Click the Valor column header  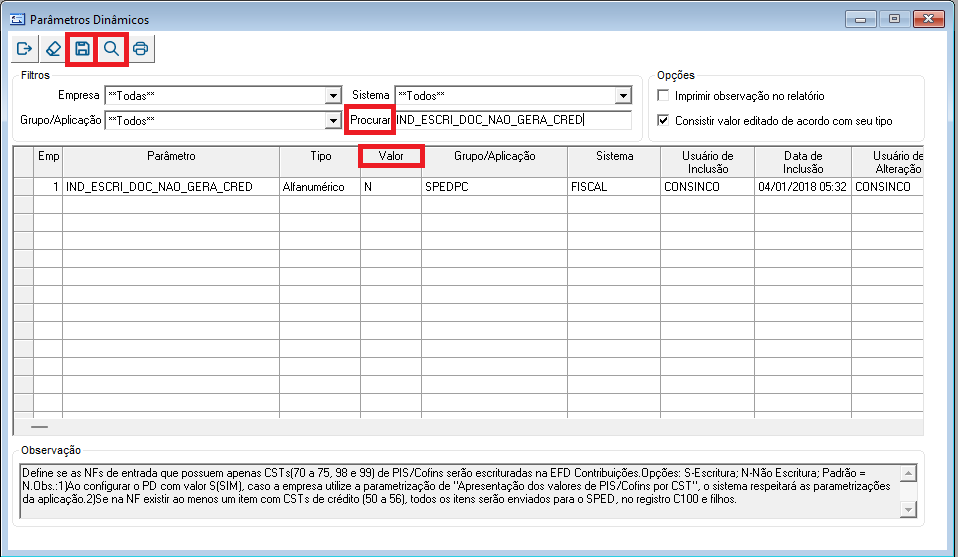coord(391,162)
